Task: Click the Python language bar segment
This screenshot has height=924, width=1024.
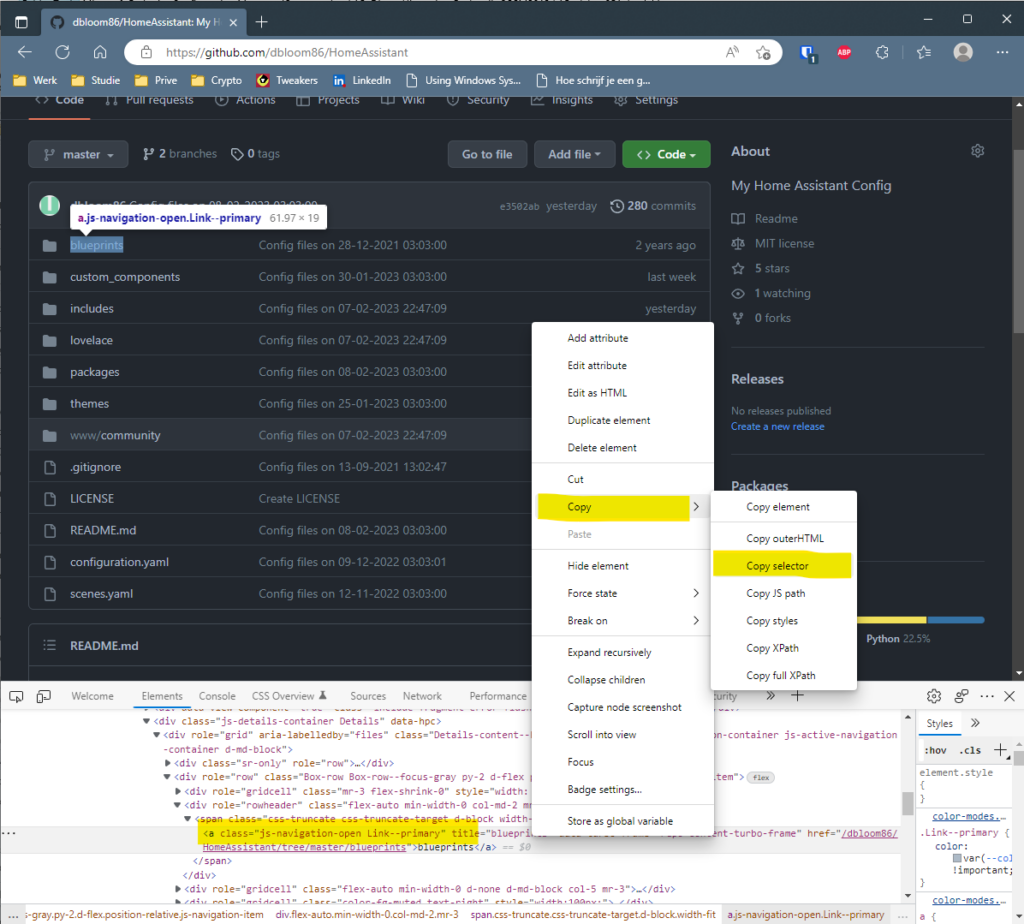Action: tap(955, 620)
